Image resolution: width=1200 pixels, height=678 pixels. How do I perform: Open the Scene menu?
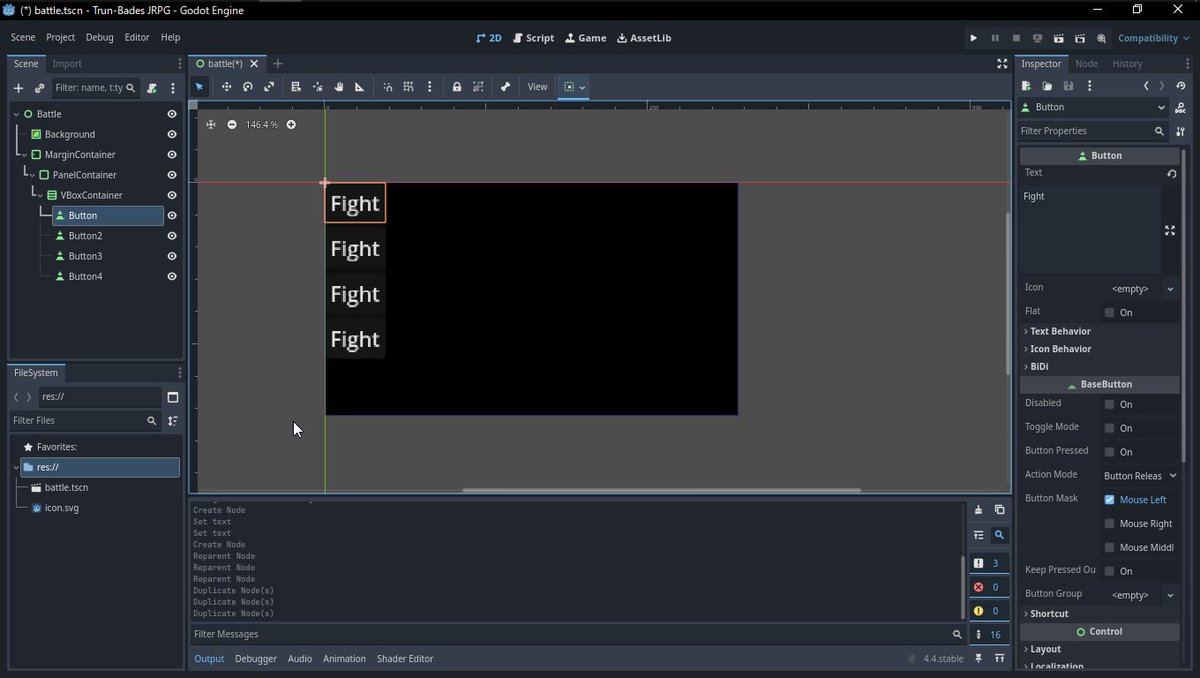pyautogui.click(x=24, y=37)
